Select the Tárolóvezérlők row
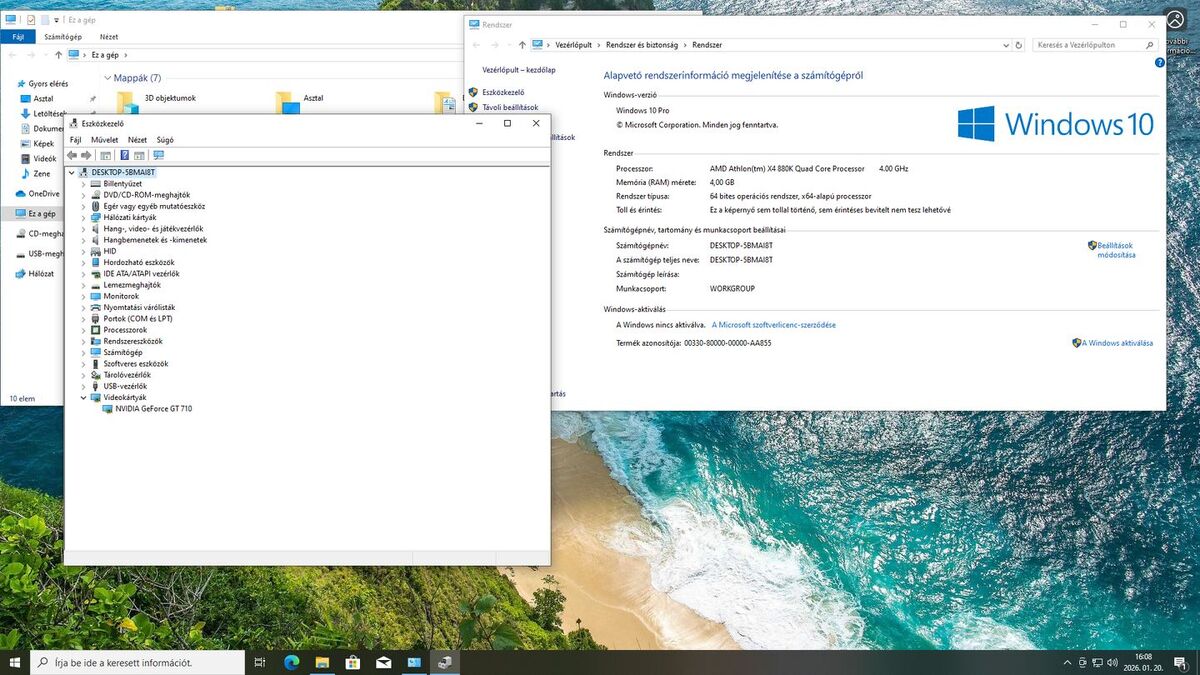1200x675 pixels. point(120,375)
